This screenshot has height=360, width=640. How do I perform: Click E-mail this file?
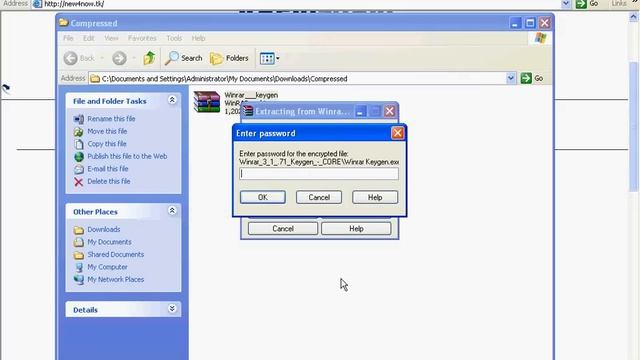(x=108, y=169)
